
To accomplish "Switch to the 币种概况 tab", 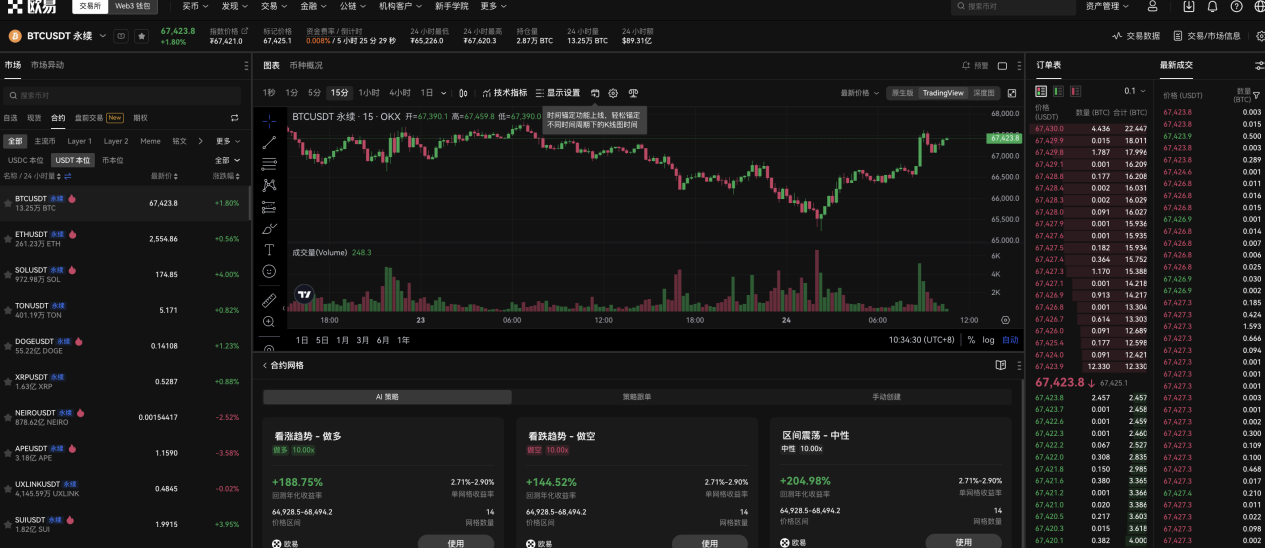I will 306,65.
